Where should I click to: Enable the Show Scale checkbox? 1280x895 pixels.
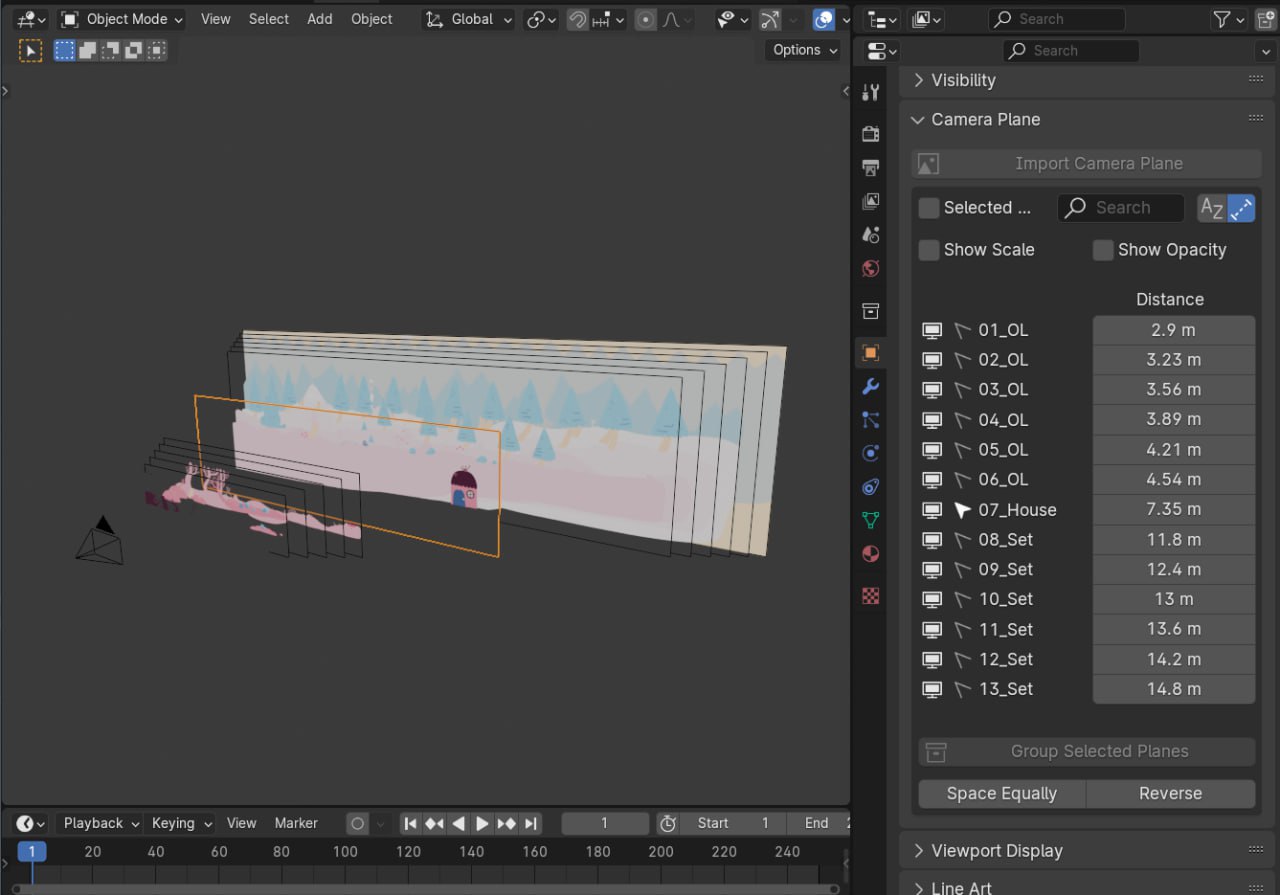(x=928, y=250)
